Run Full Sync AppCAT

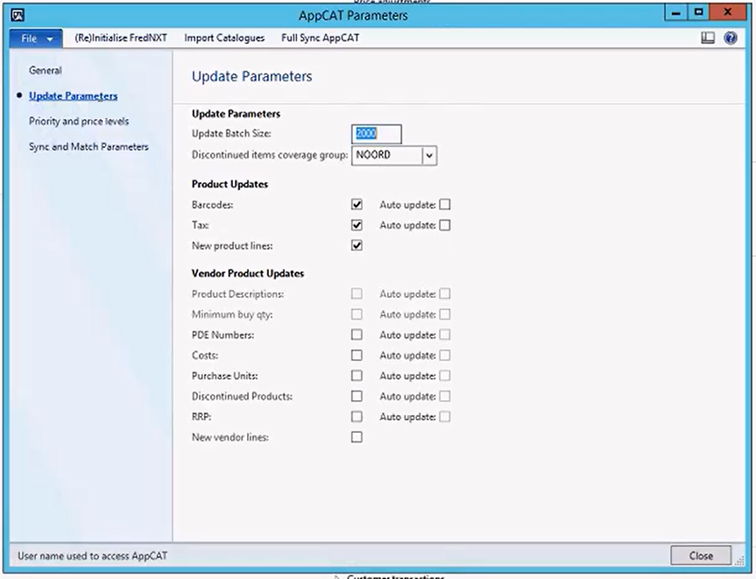(320, 38)
